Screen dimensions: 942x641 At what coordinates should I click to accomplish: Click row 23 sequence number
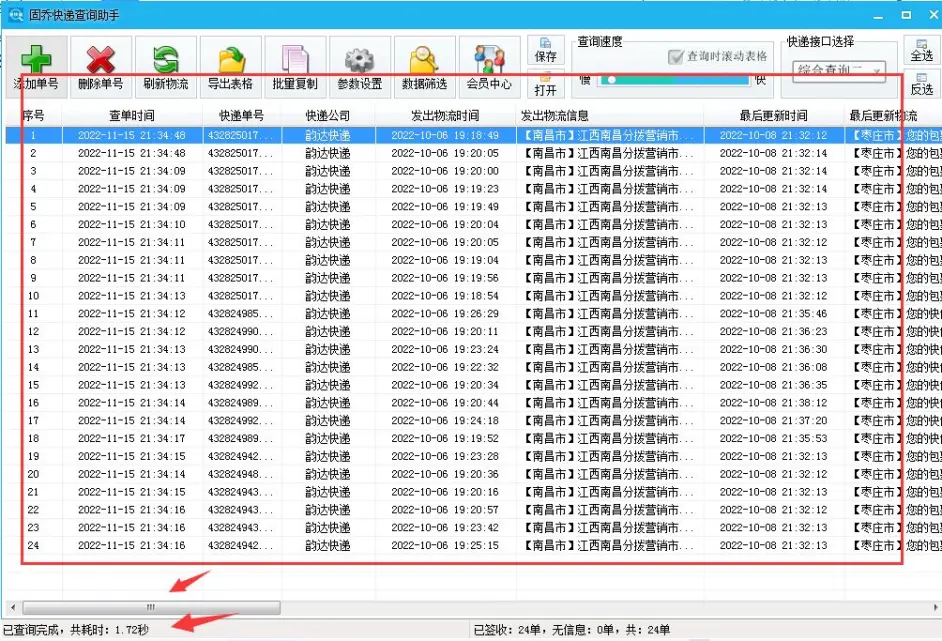(x=34, y=527)
